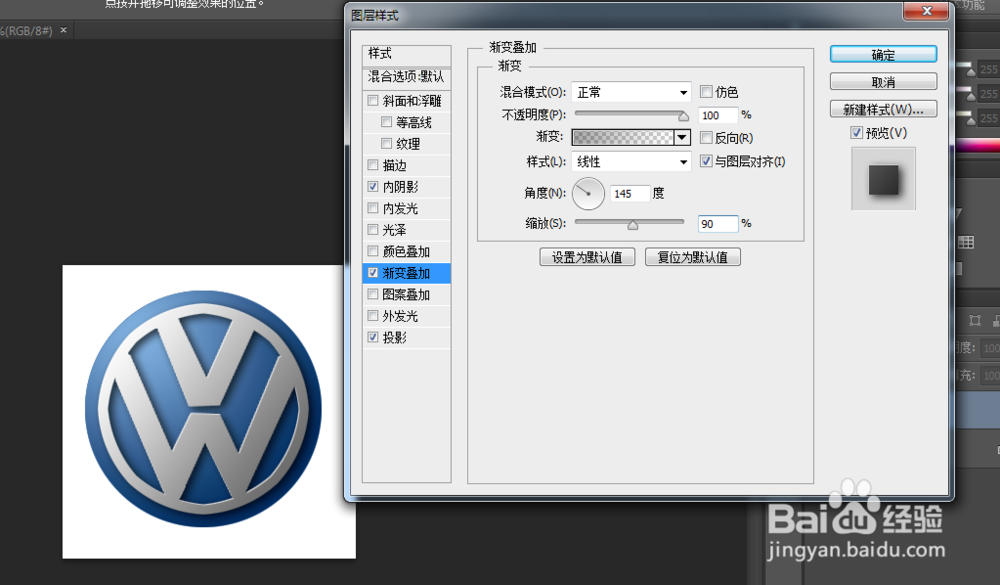Select 内阴影 style row label
The height and width of the screenshot is (585, 1000).
coord(401,187)
